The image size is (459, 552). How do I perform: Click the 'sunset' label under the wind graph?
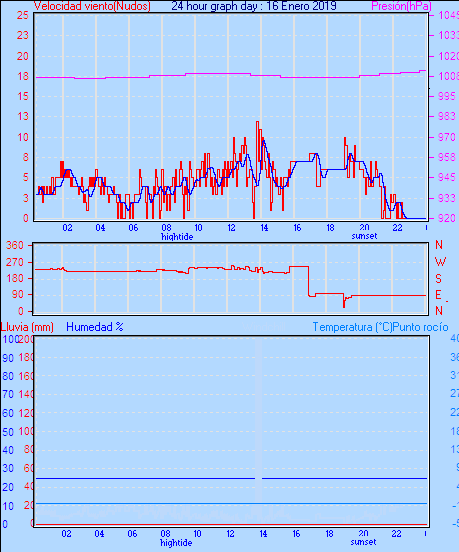pos(364,236)
